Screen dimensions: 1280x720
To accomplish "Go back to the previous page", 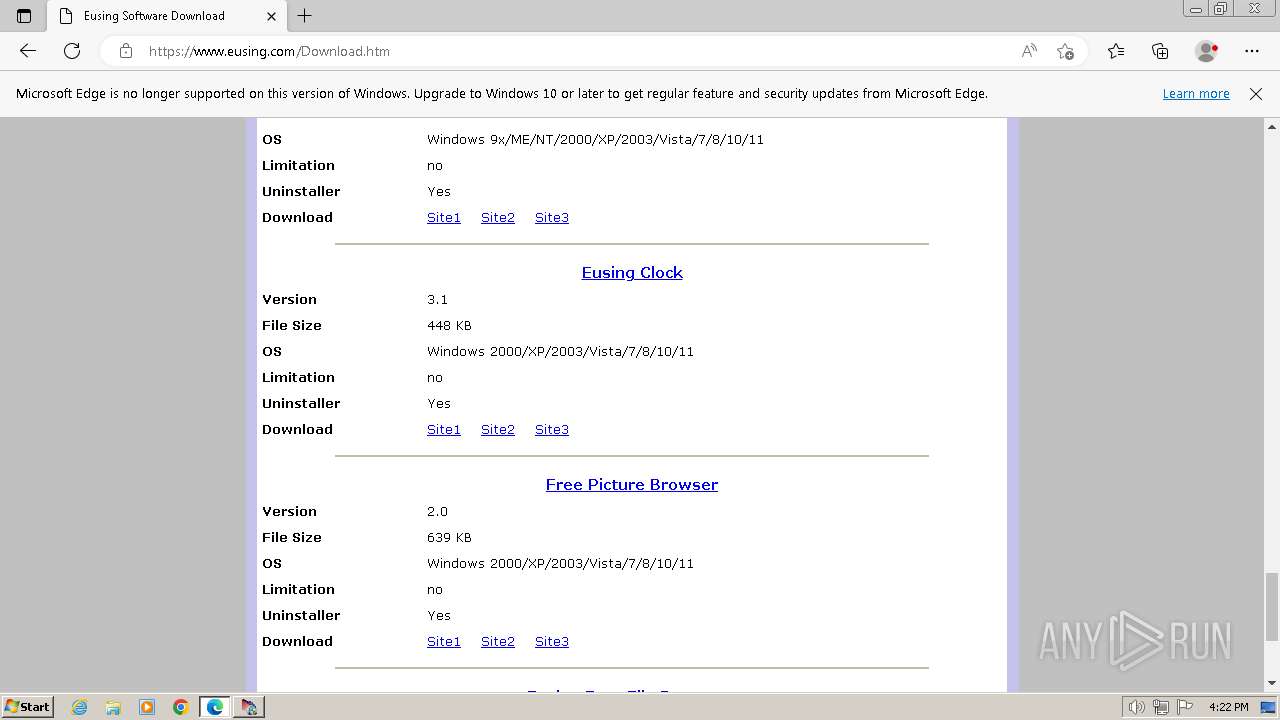I will point(28,51).
